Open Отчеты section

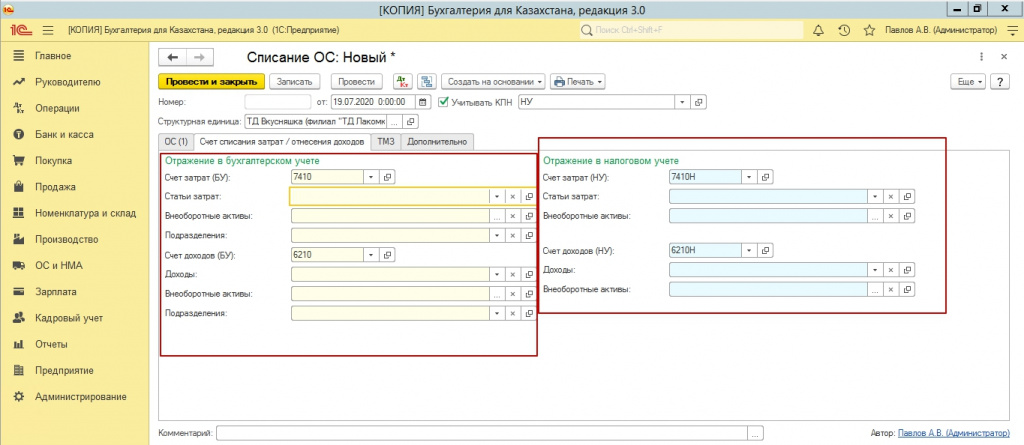pyautogui.click(x=51, y=344)
